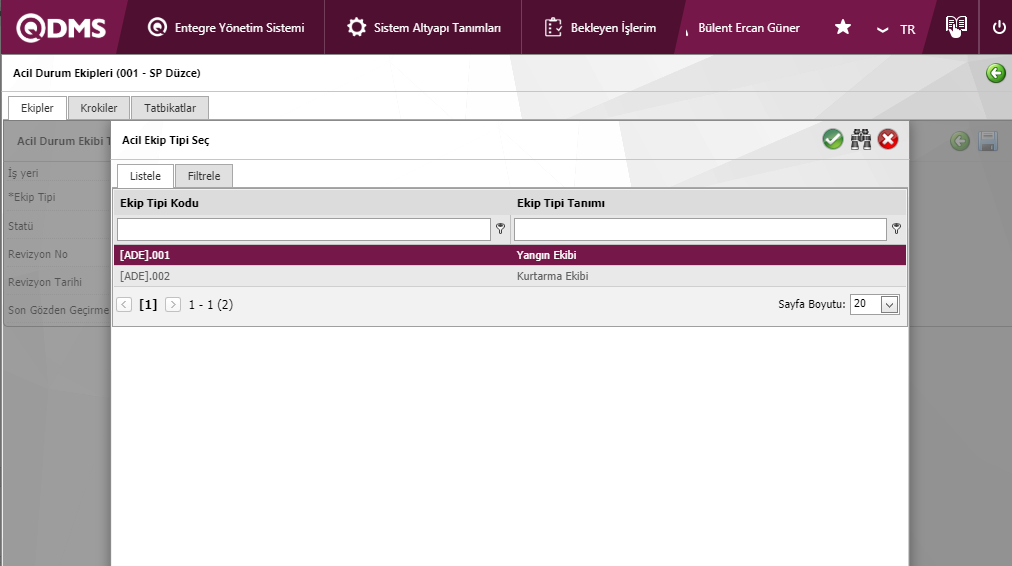Switch to the Tatbikatlar tab
This screenshot has height=566, width=1012.
pos(170,108)
